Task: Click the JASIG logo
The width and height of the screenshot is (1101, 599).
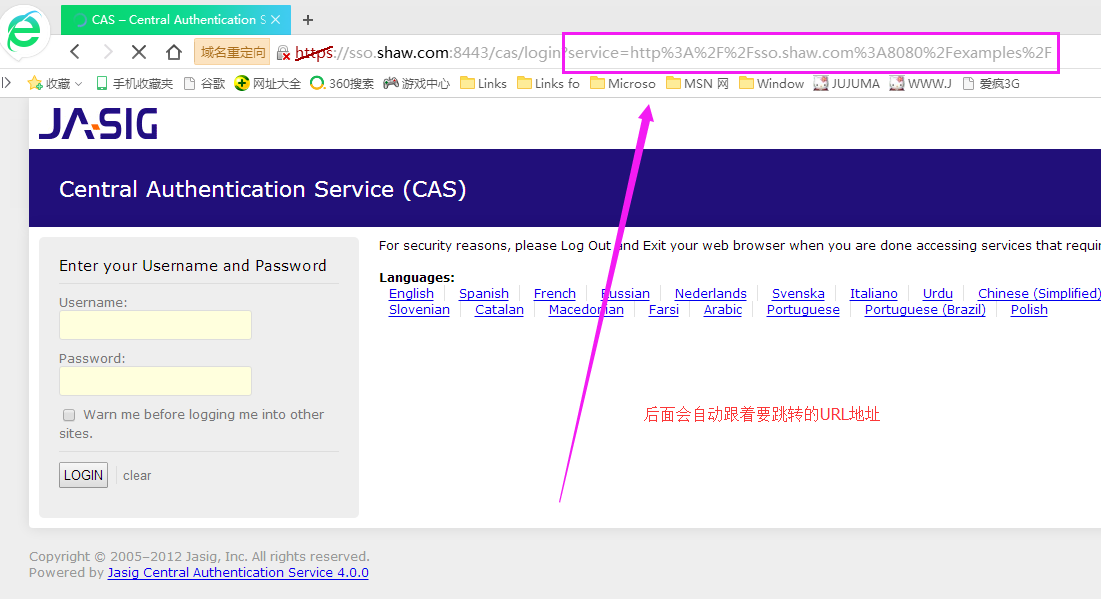Action: 98,124
